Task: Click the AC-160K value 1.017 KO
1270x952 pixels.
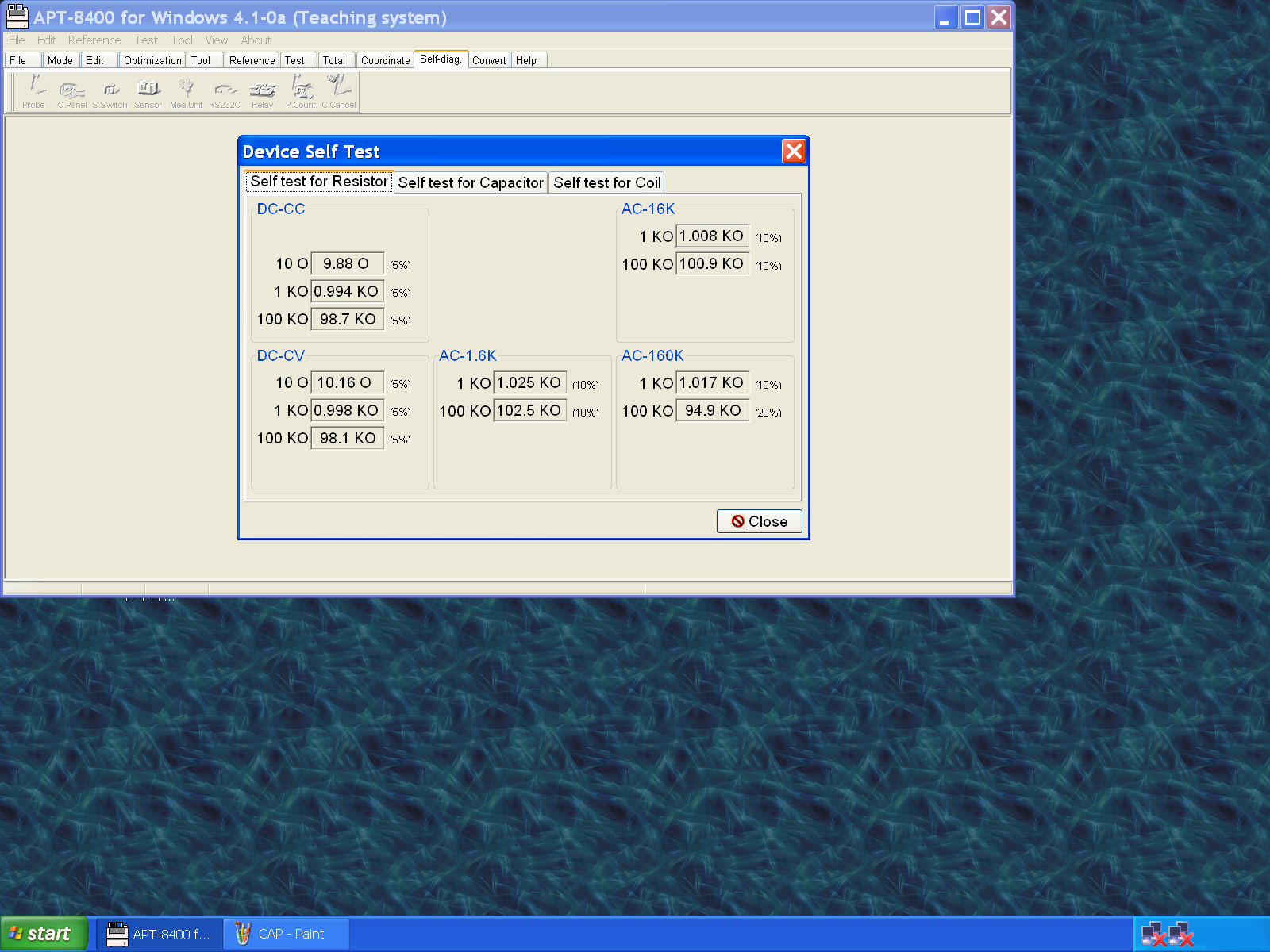Action: tap(712, 382)
